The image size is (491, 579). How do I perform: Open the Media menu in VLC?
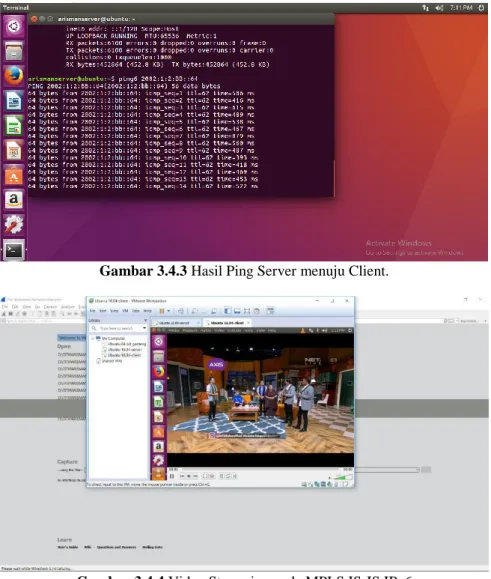[x=174, y=330]
